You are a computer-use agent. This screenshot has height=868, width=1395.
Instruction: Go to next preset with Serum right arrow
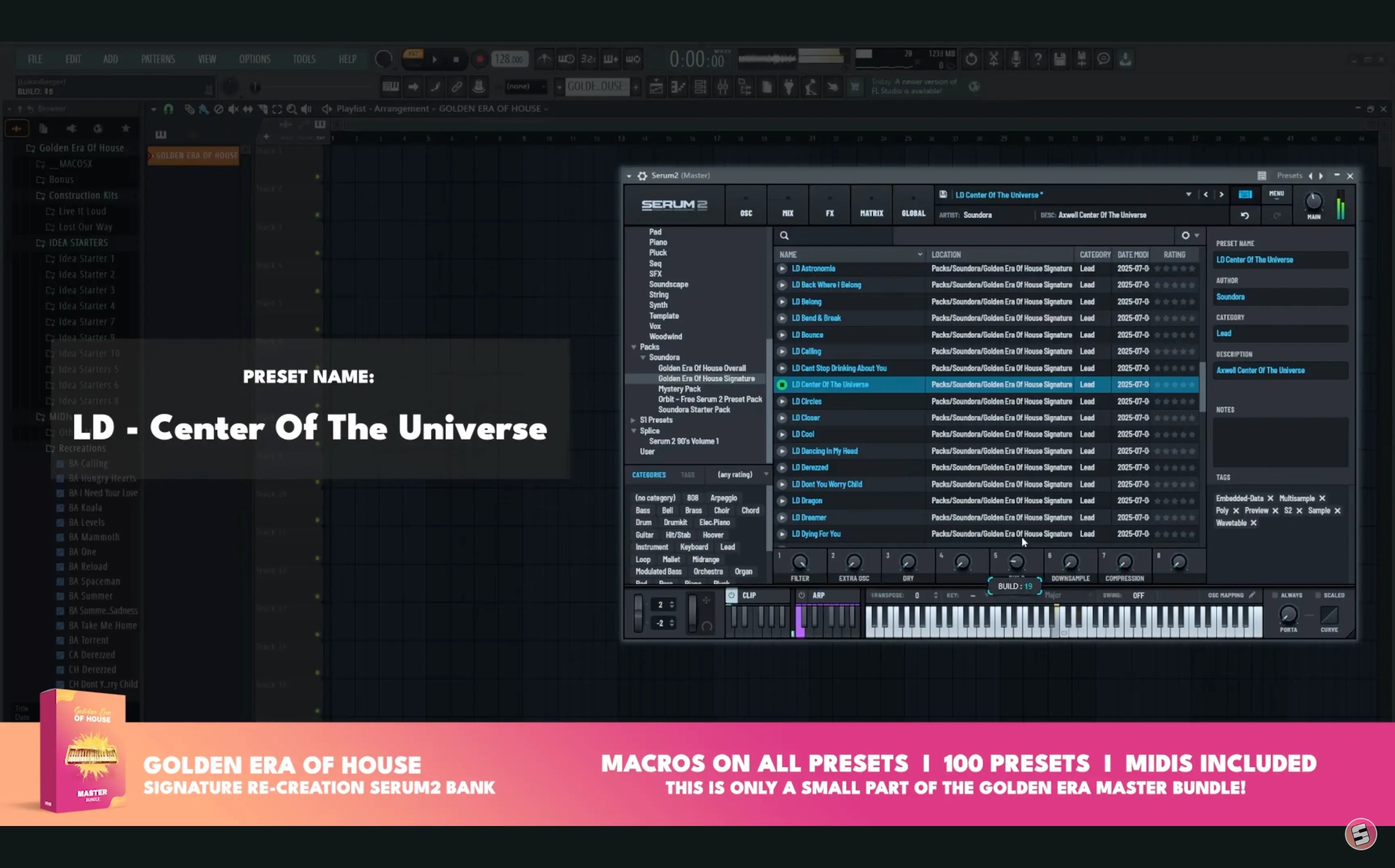[x=1221, y=195]
